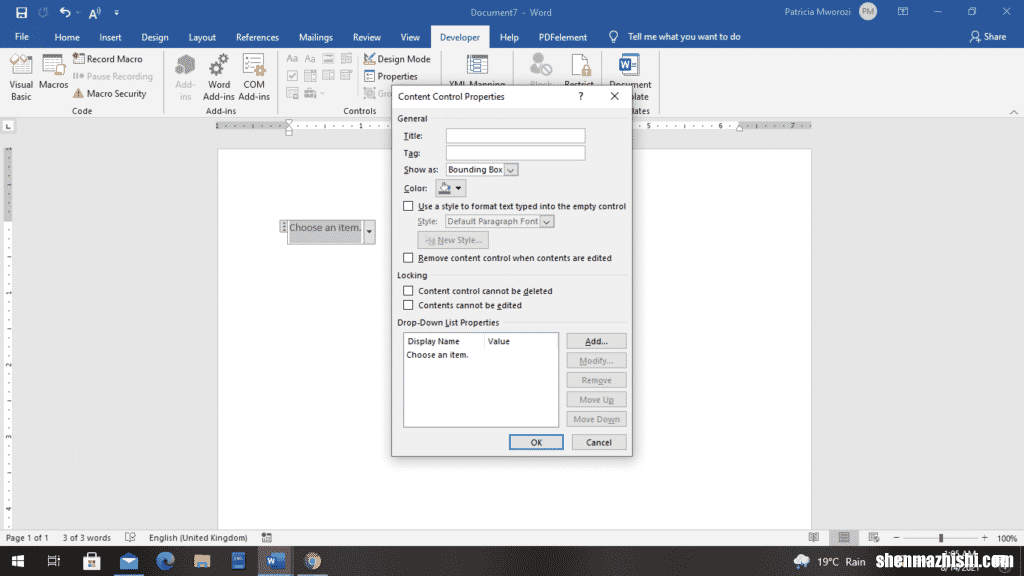
Task: Click English (United Kingdom) language status
Action: click(198, 537)
